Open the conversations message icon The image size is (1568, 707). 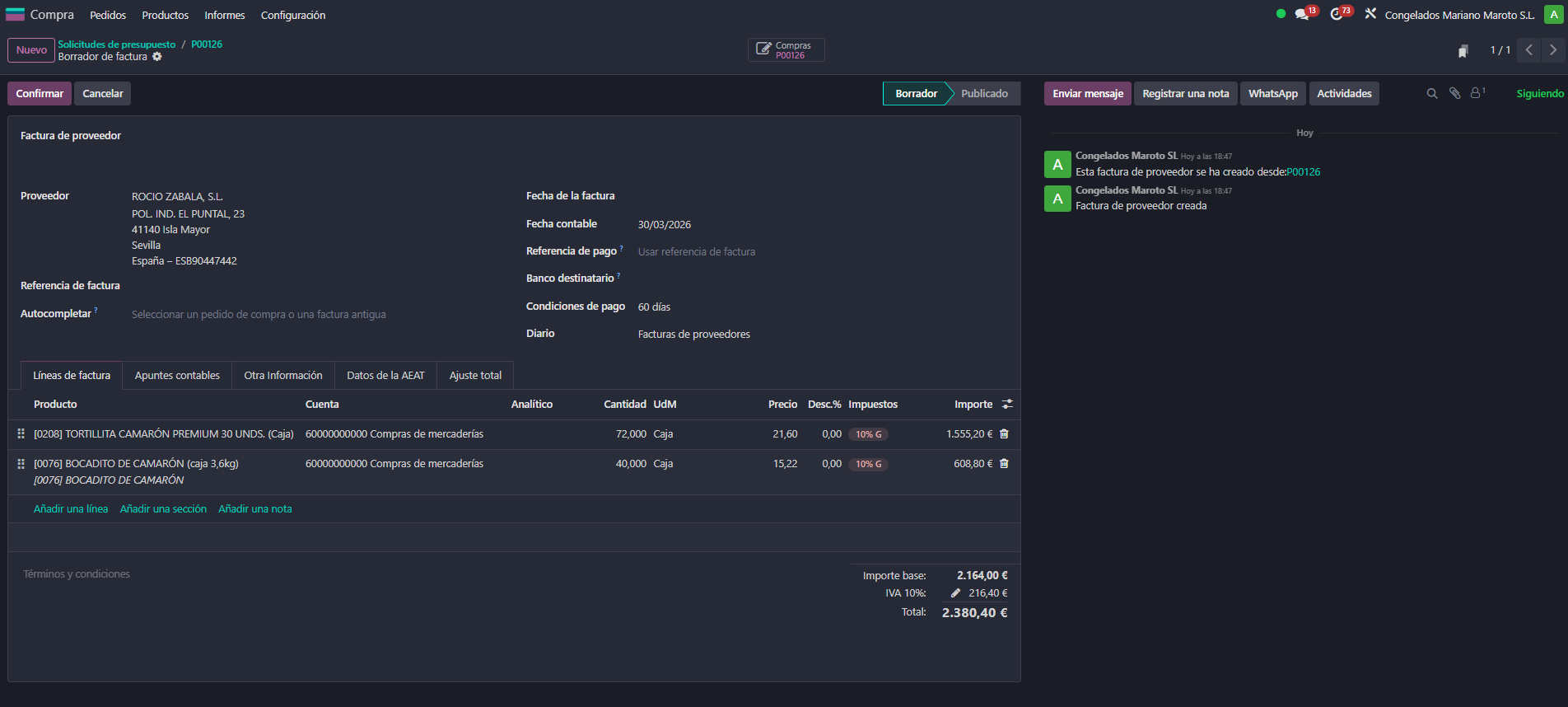(x=1302, y=15)
